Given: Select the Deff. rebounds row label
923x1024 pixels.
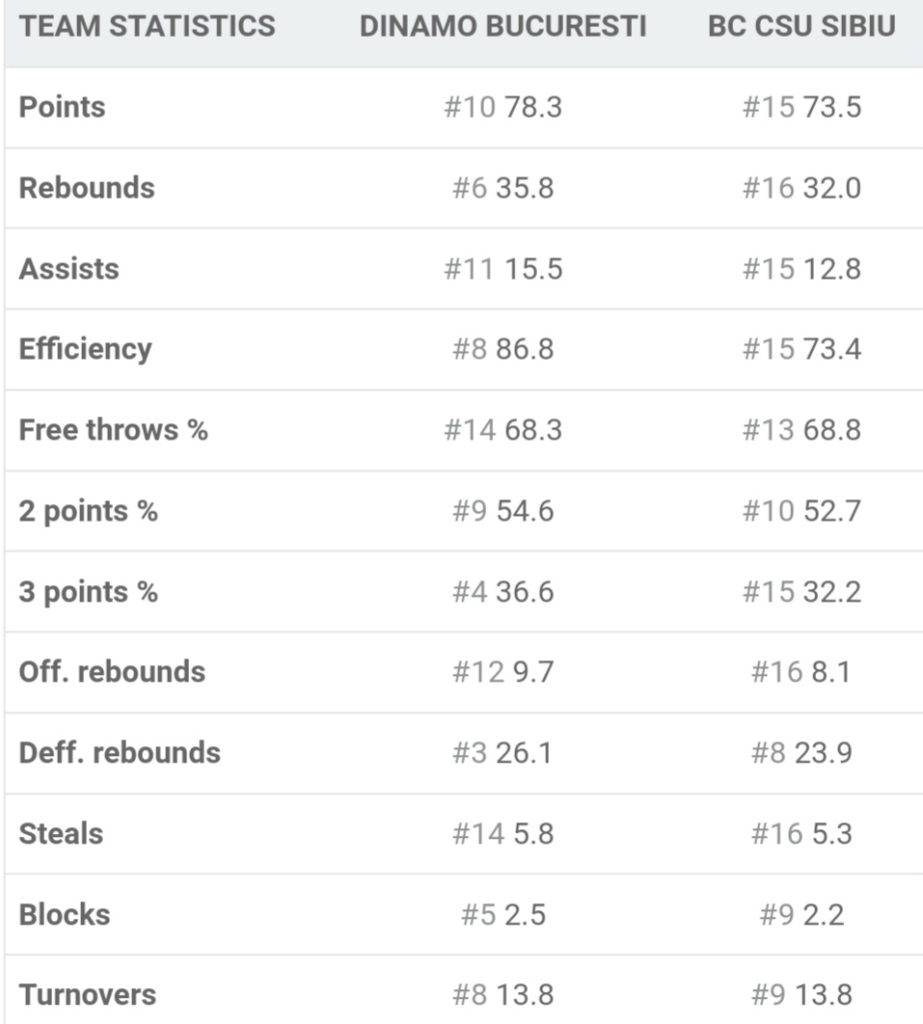Looking at the screenshot, I should coord(120,753).
